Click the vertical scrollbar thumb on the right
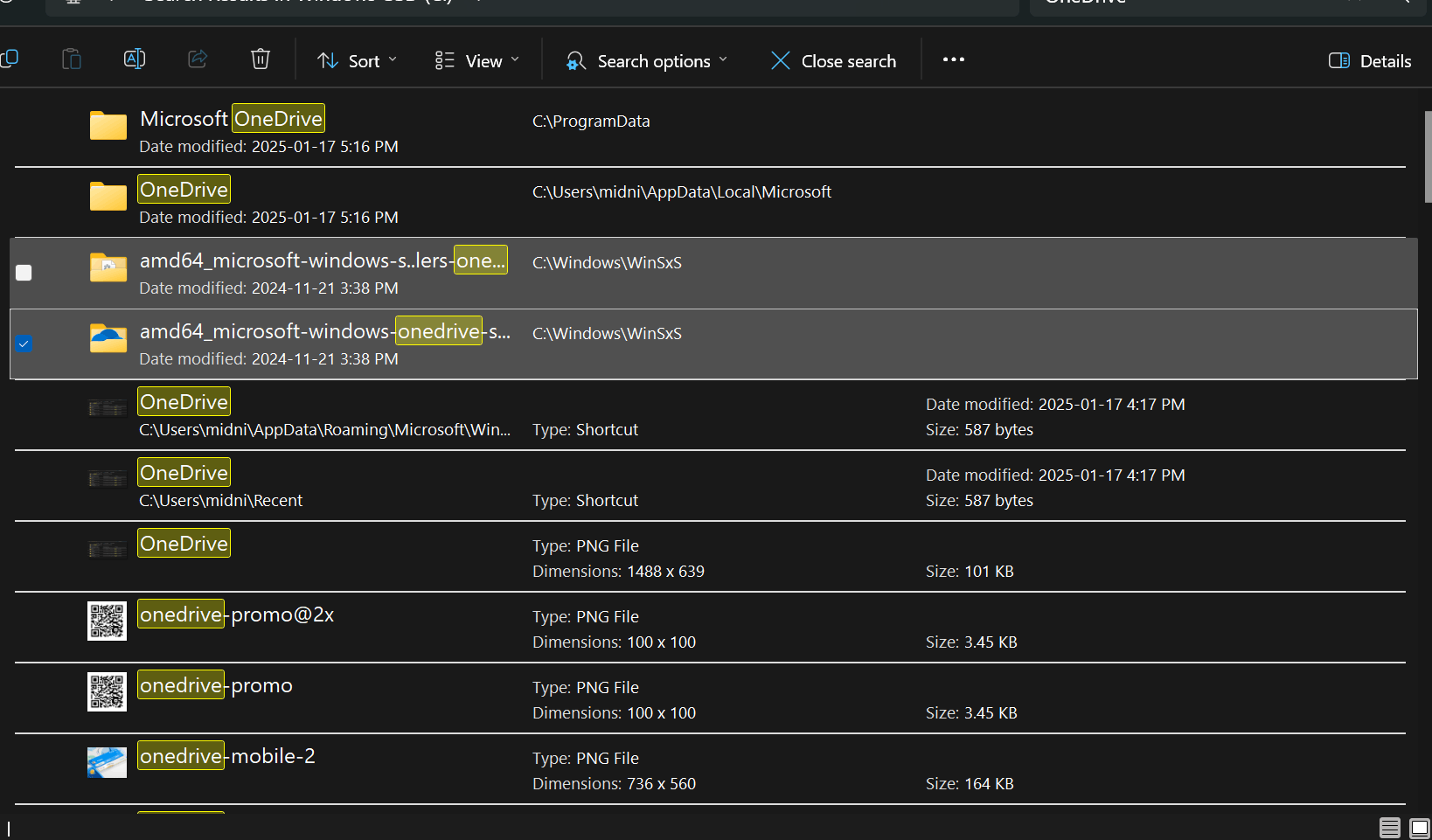 click(1428, 157)
